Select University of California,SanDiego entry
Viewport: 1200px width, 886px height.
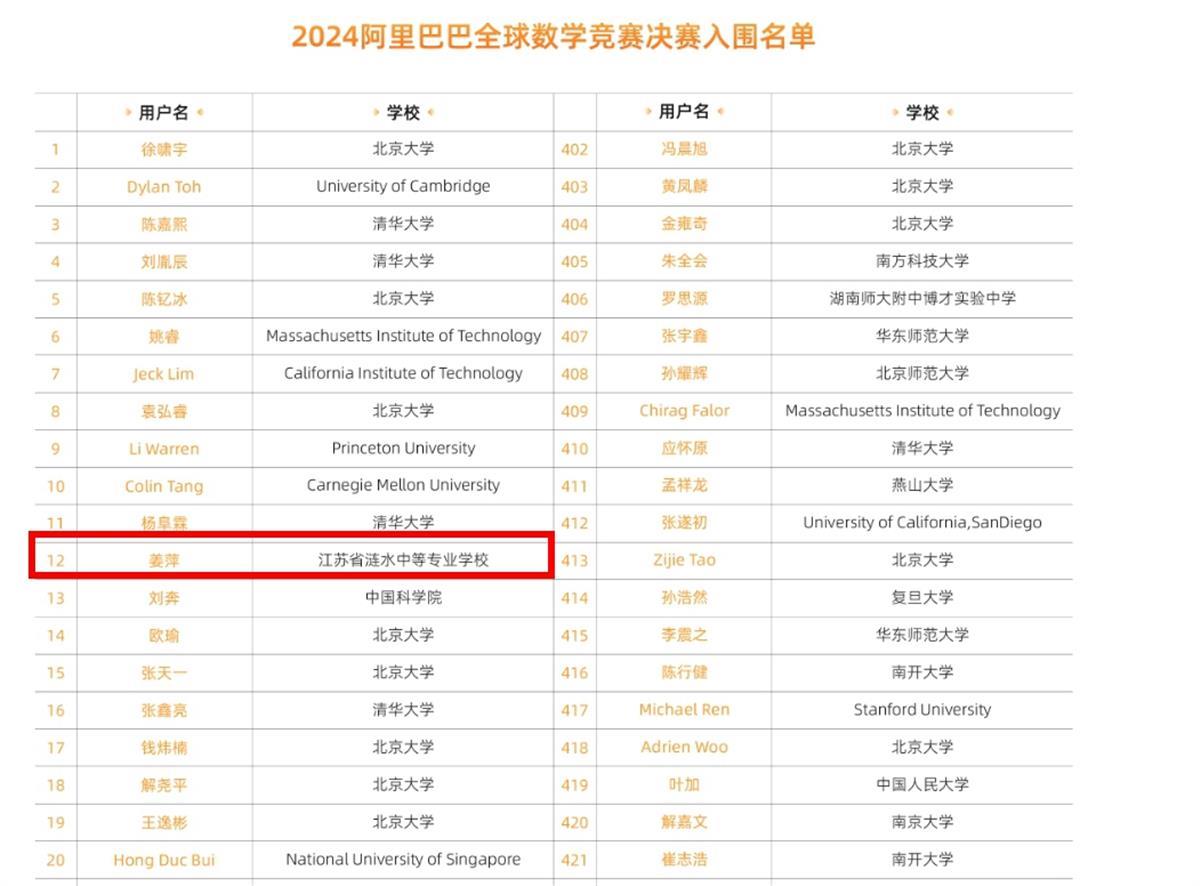922,523
